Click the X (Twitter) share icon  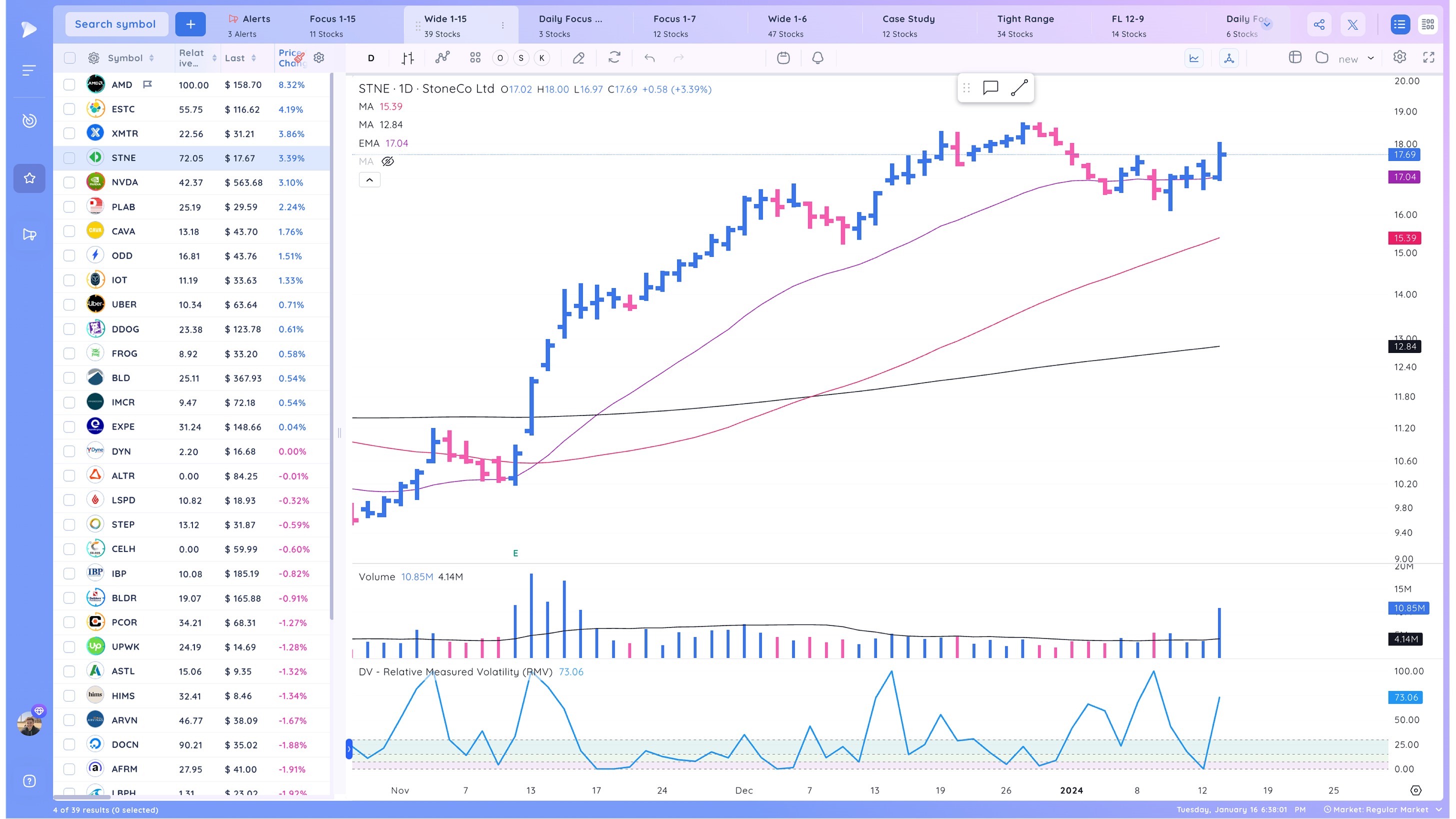[1352, 24]
